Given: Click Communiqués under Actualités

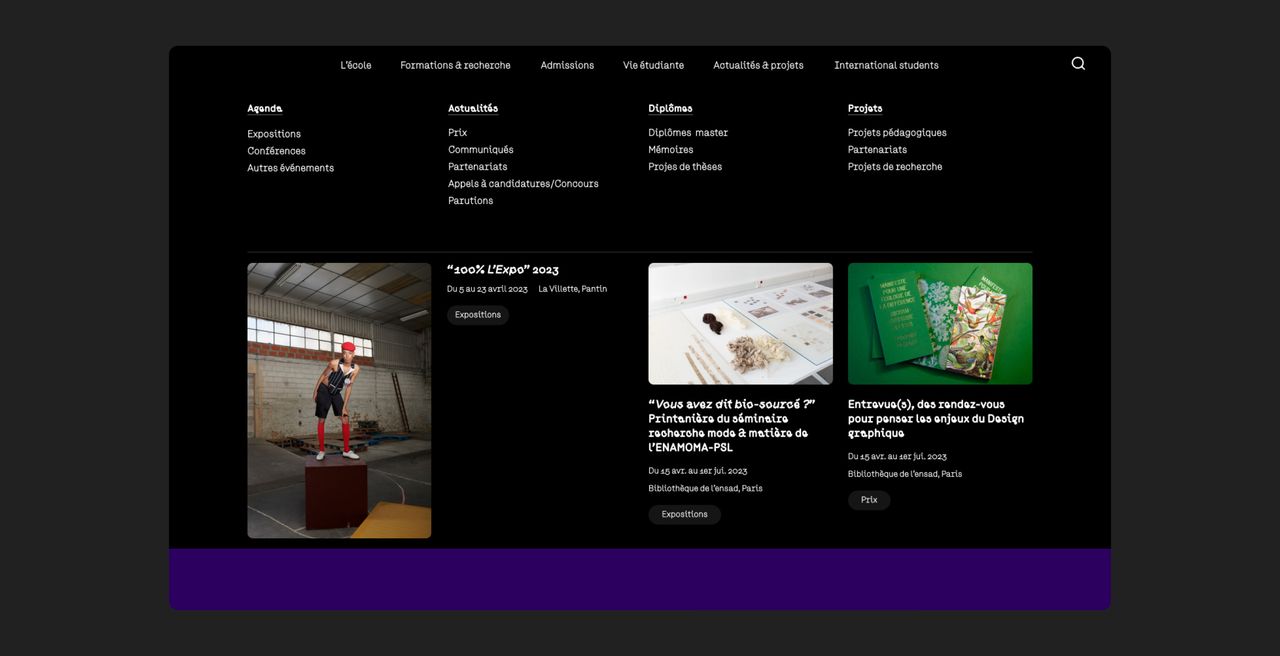Looking at the screenshot, I should click(480, 150).
